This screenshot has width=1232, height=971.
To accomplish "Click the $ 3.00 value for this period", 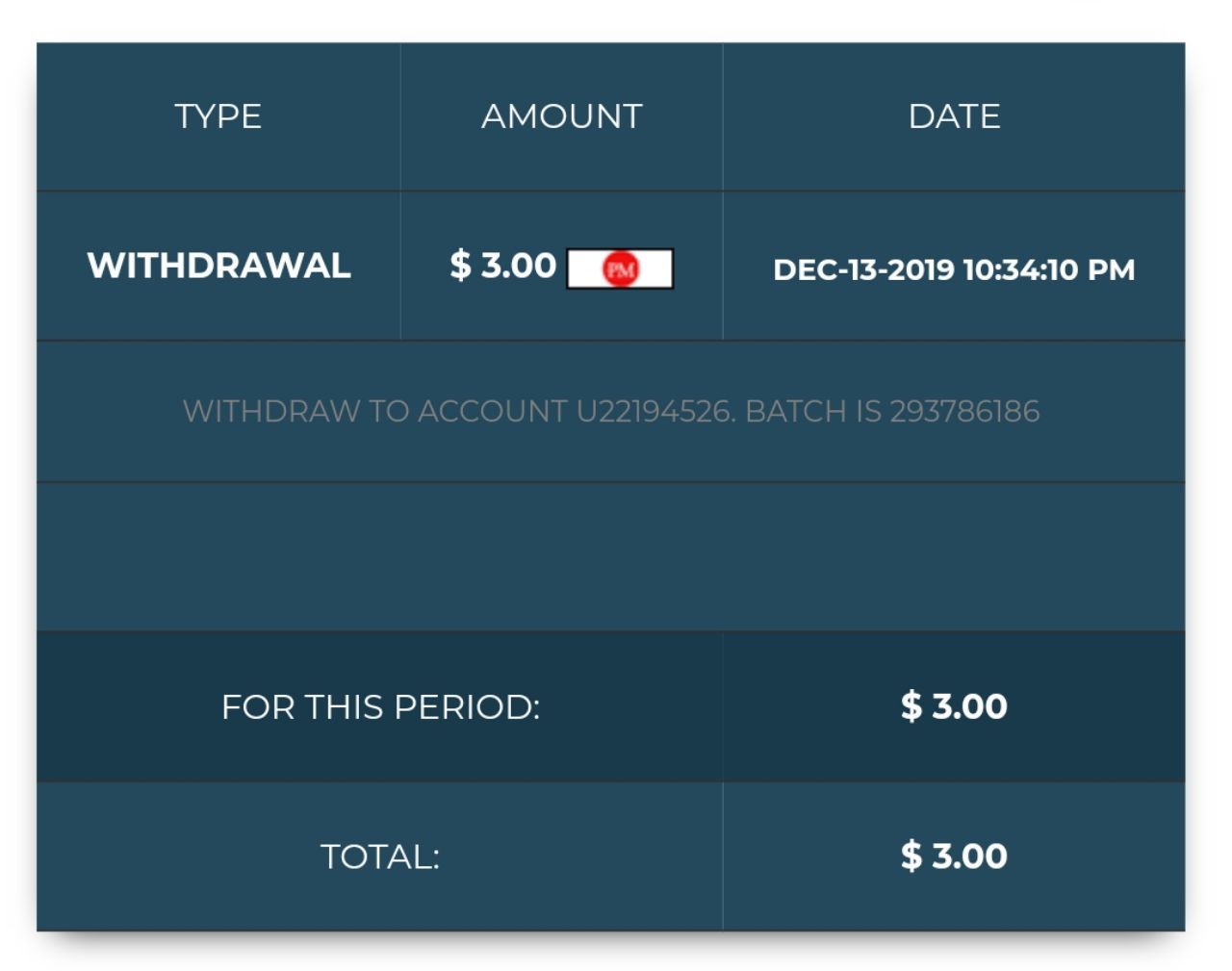I will click(x=954, y=707).
